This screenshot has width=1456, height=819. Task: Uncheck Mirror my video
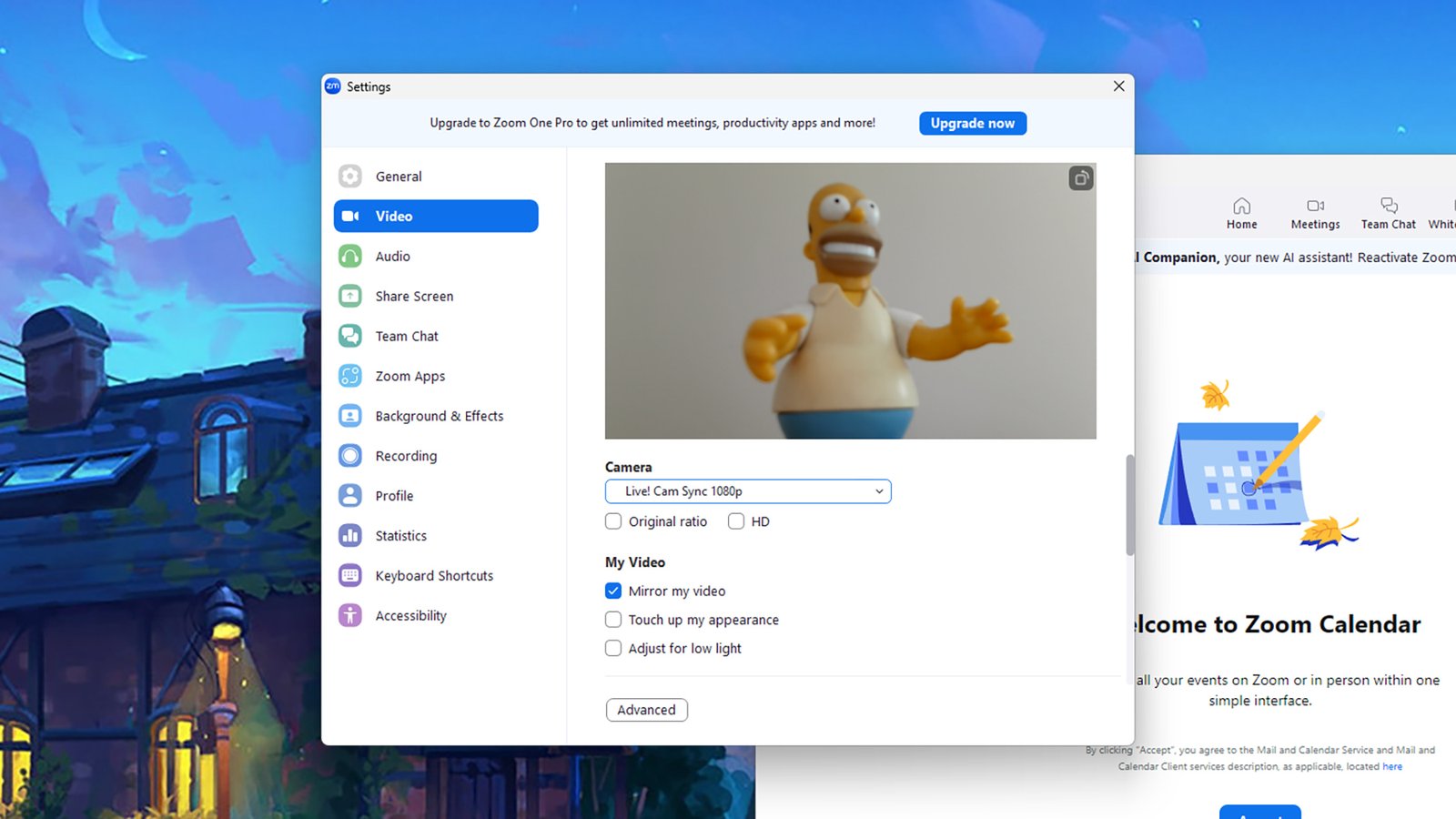(x=613, y=591)
